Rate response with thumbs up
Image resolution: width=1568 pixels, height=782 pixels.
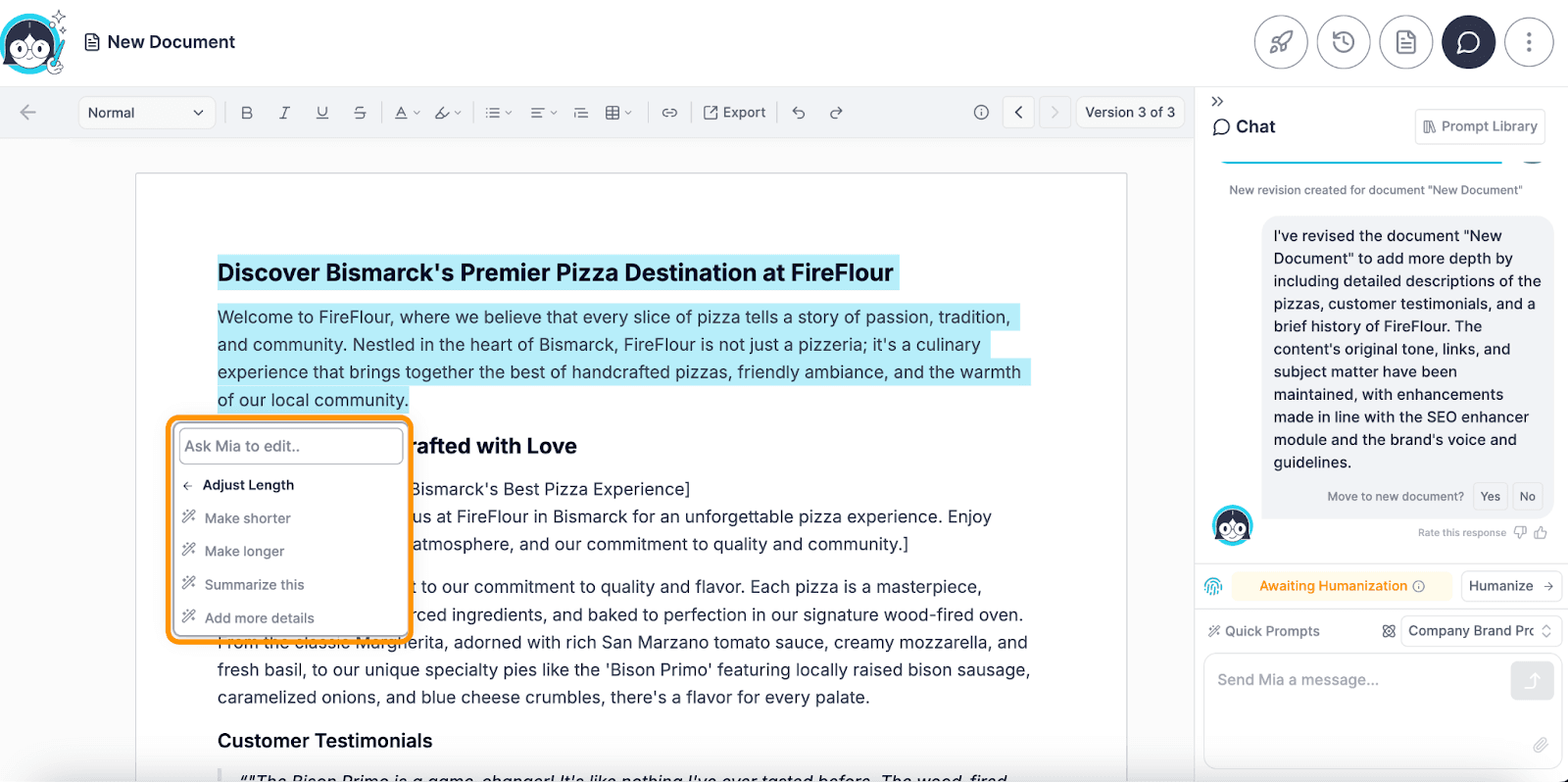tap(1541, 532)
